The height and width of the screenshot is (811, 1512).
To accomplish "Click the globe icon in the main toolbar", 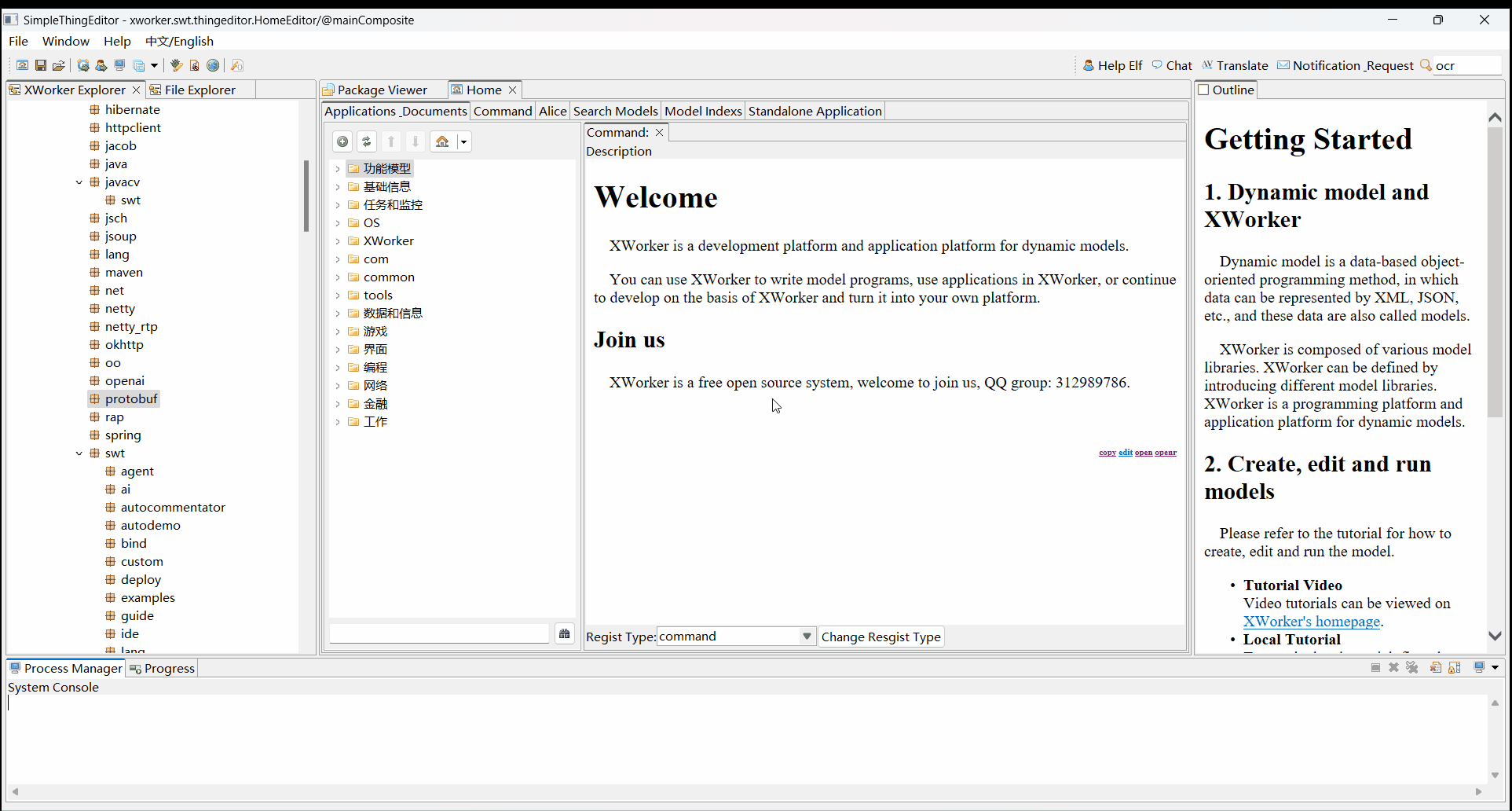I will pos(213,65).
